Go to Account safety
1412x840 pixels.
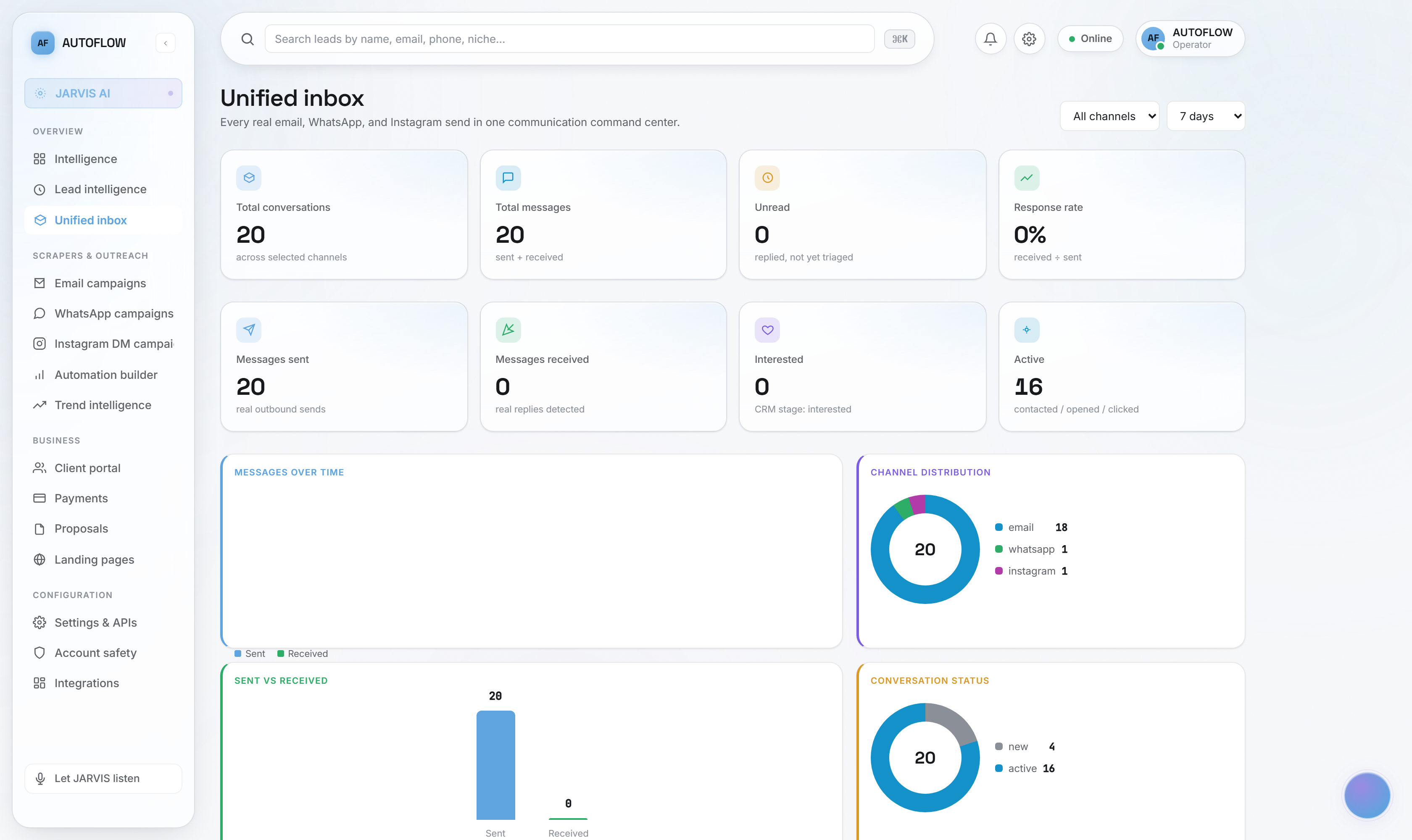103,653
